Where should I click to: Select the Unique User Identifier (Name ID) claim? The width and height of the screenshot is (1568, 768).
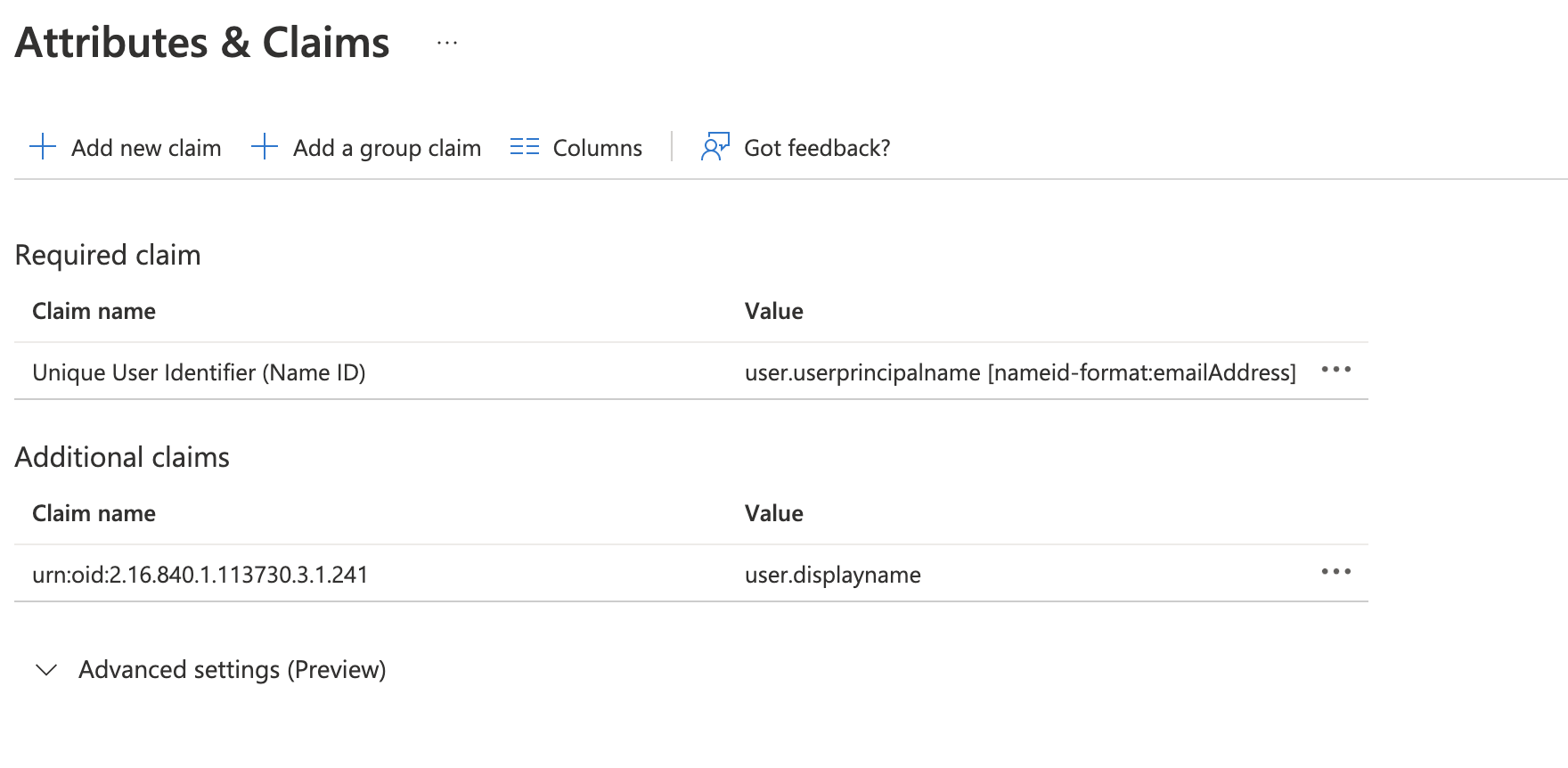click(199, 372)
